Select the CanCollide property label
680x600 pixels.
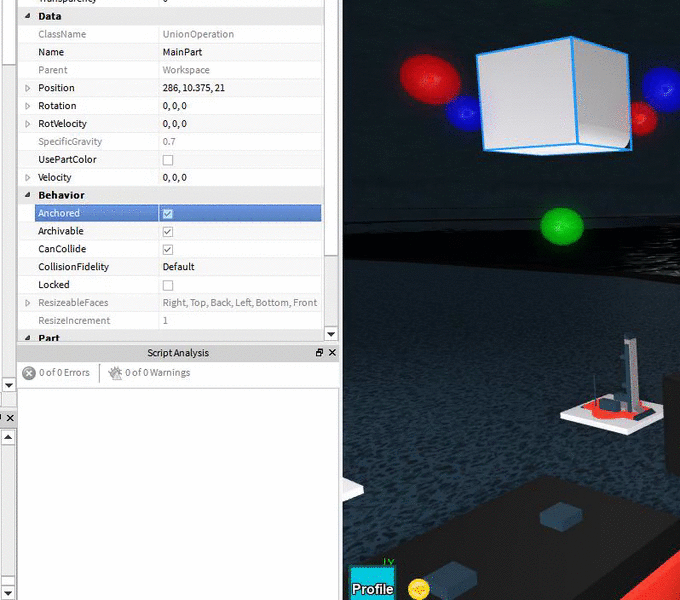tap(62, 249)
